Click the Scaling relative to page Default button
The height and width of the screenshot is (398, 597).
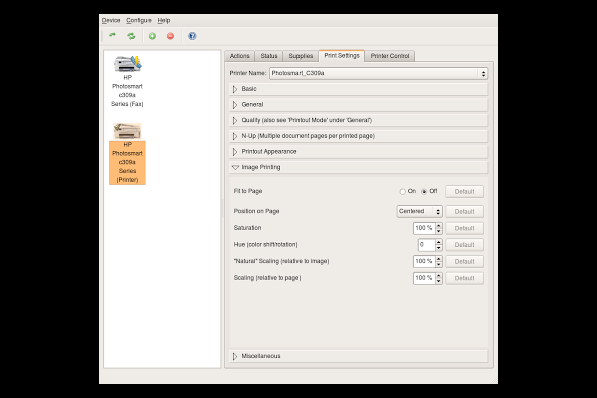[x=465, y=278]
